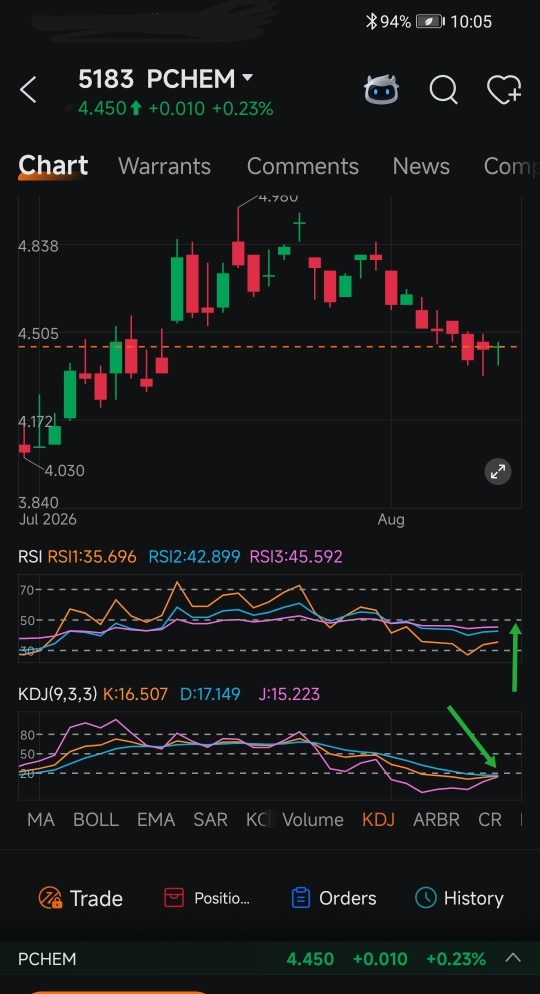The image size is (540, 994).
Task: Tap the 4.030 low price label
Action: click(64, 470)
